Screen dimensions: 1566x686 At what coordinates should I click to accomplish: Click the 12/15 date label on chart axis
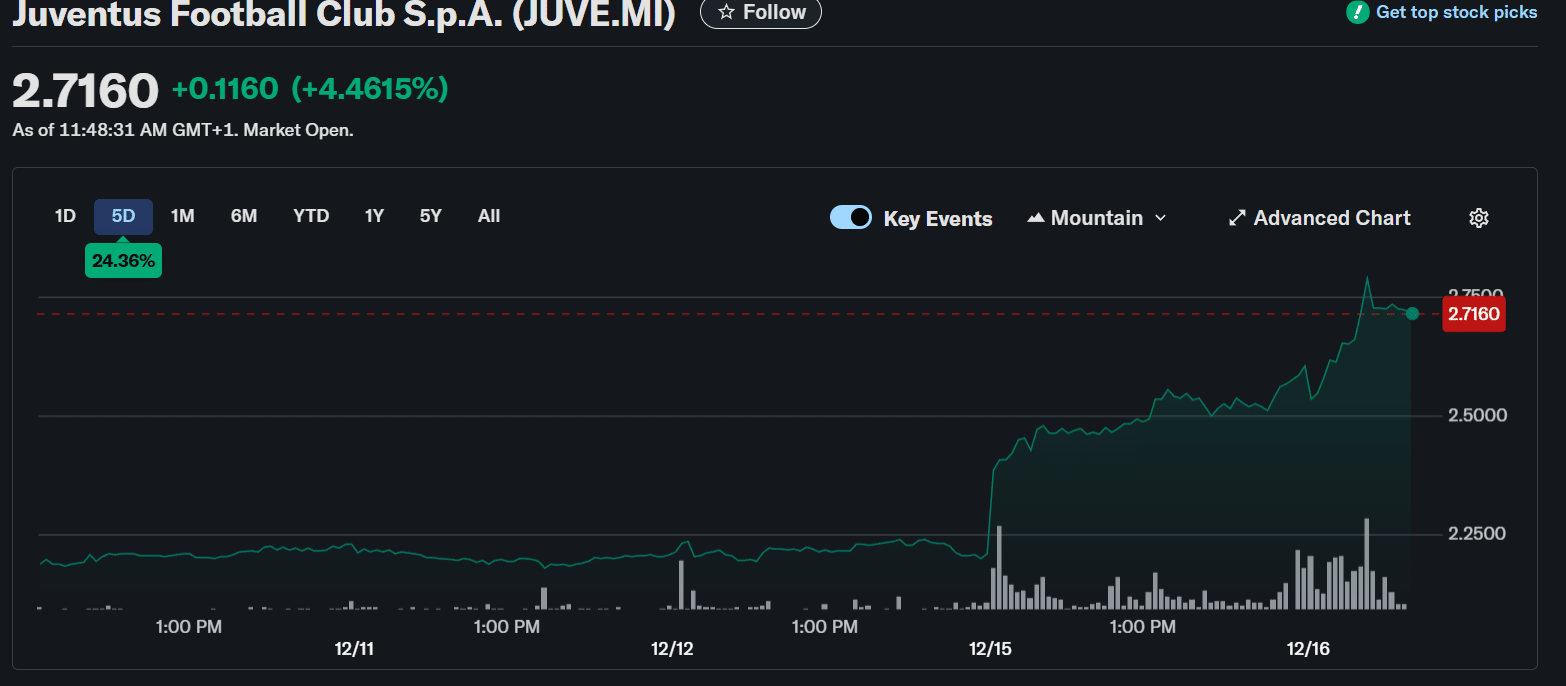pos(990,648)
